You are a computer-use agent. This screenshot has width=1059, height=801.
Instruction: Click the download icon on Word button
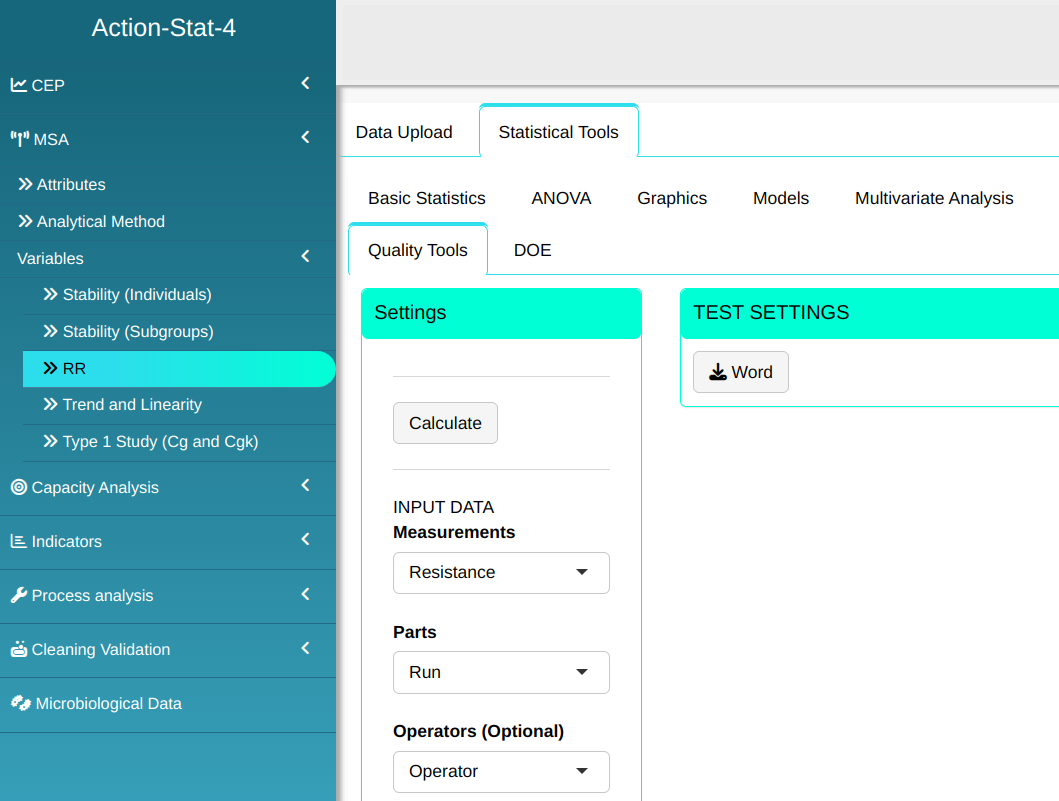pyautogui.click(x=718, y=372)
